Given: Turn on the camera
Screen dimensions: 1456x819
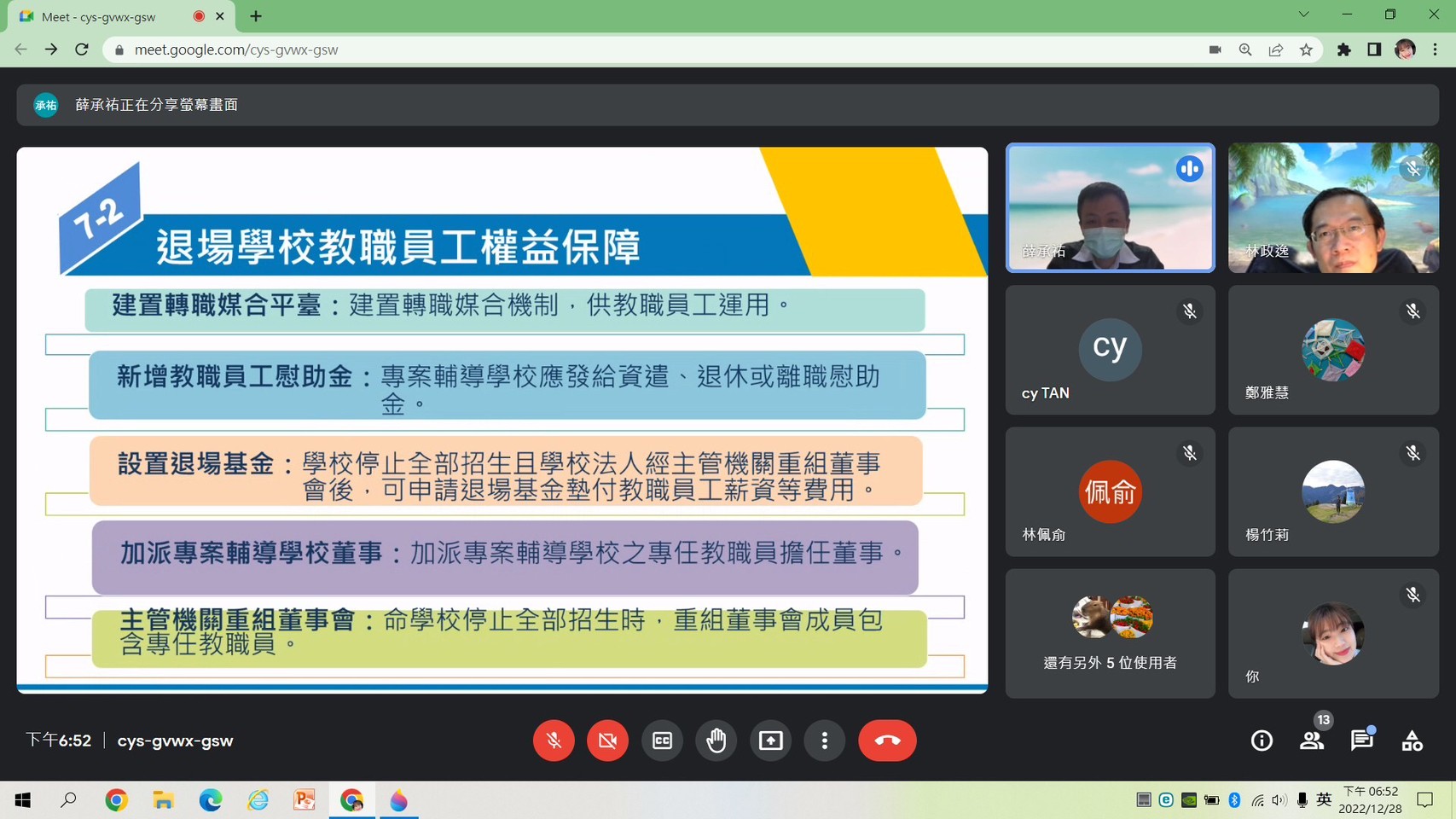Looking at the screenshot, I should pos(607,741).
